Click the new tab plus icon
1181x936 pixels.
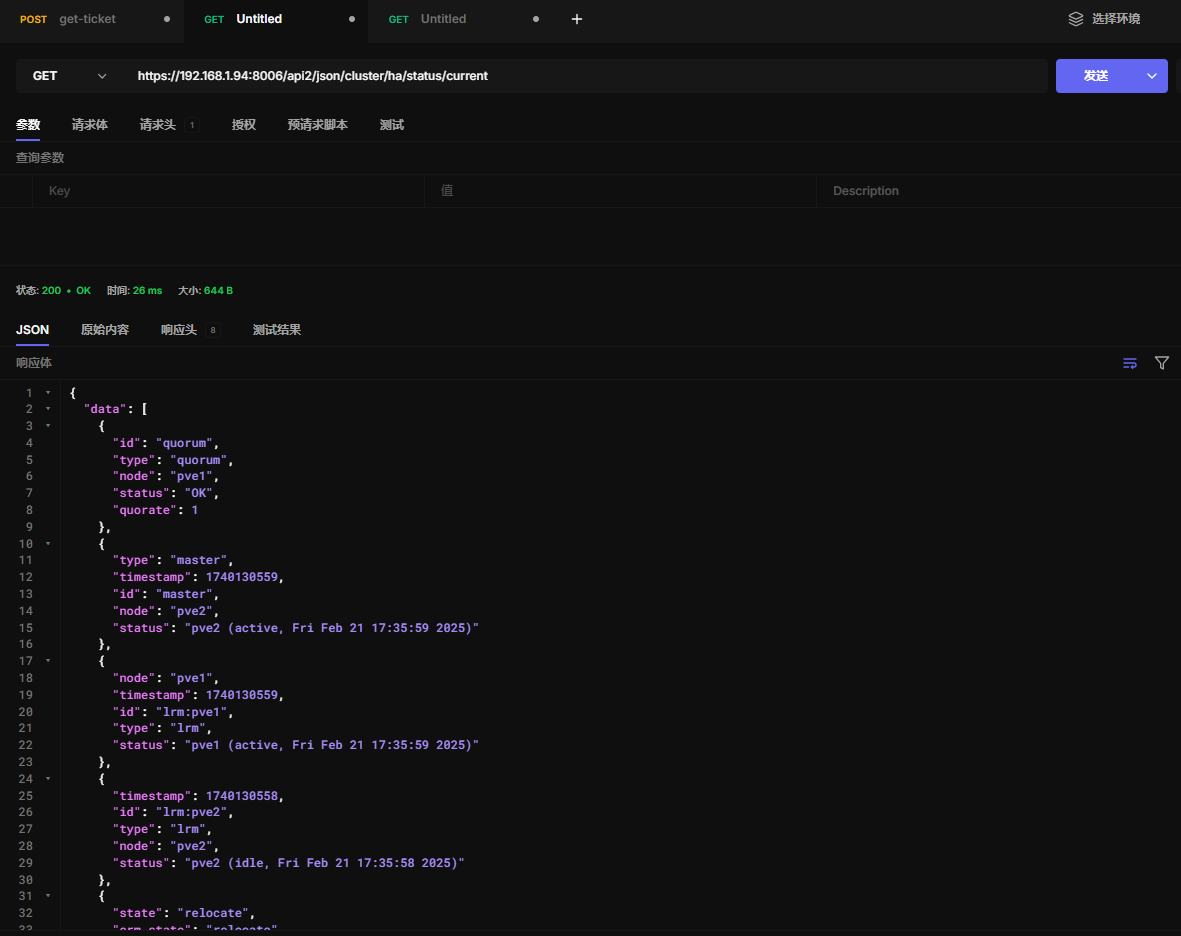coord(576,19)
